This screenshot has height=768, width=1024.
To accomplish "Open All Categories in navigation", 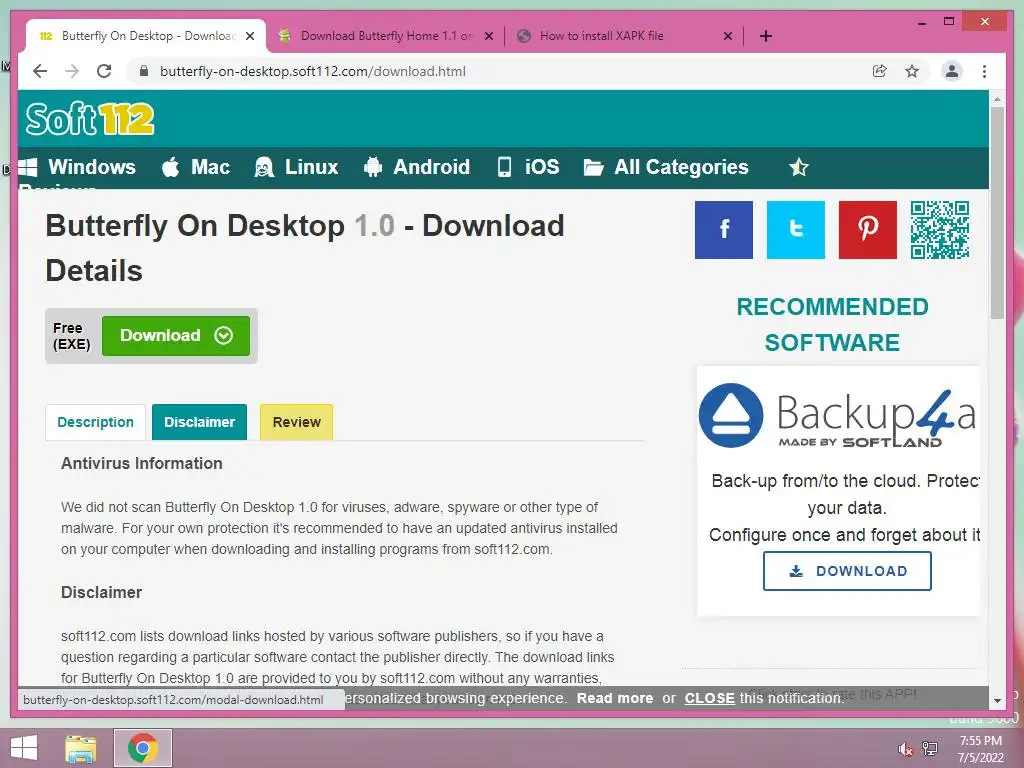I will pyautogui.click(x=666, y=167).
